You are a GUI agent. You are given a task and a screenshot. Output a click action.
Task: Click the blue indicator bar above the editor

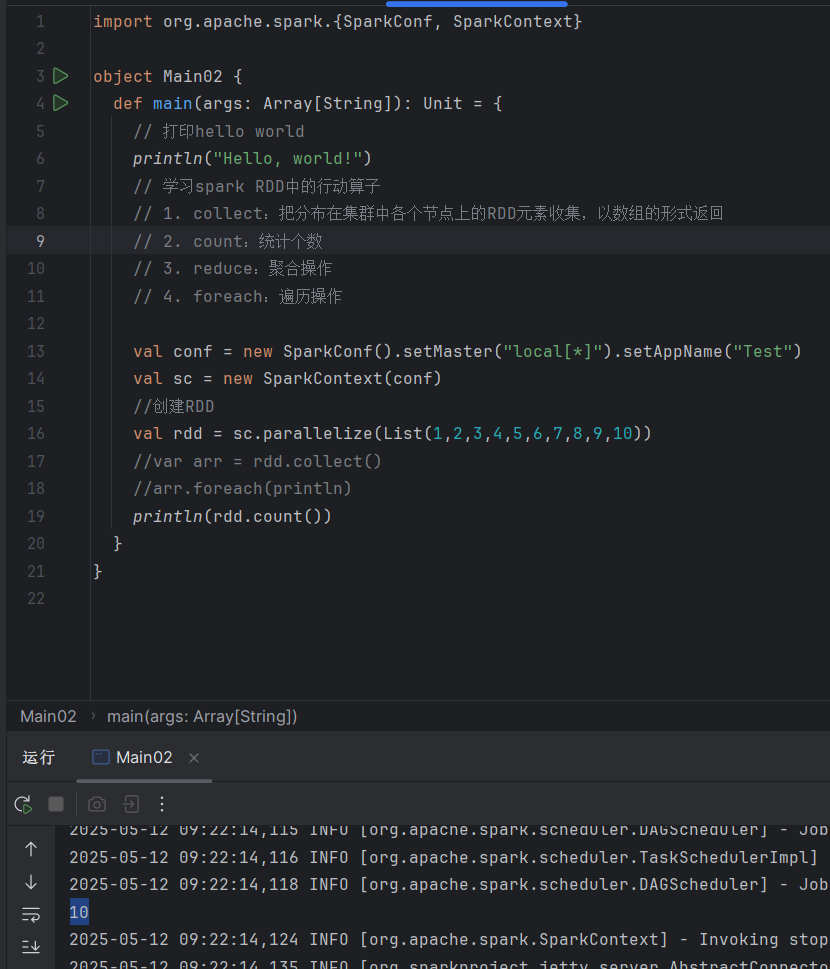476,4
